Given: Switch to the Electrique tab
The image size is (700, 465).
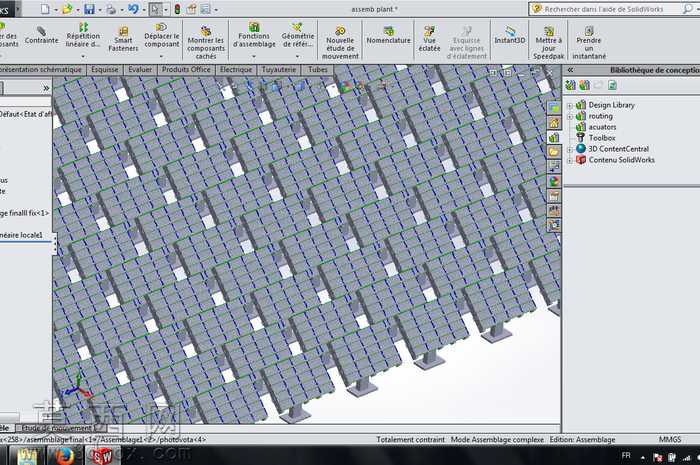Looking at the screenshot, I should coord(236,70).
